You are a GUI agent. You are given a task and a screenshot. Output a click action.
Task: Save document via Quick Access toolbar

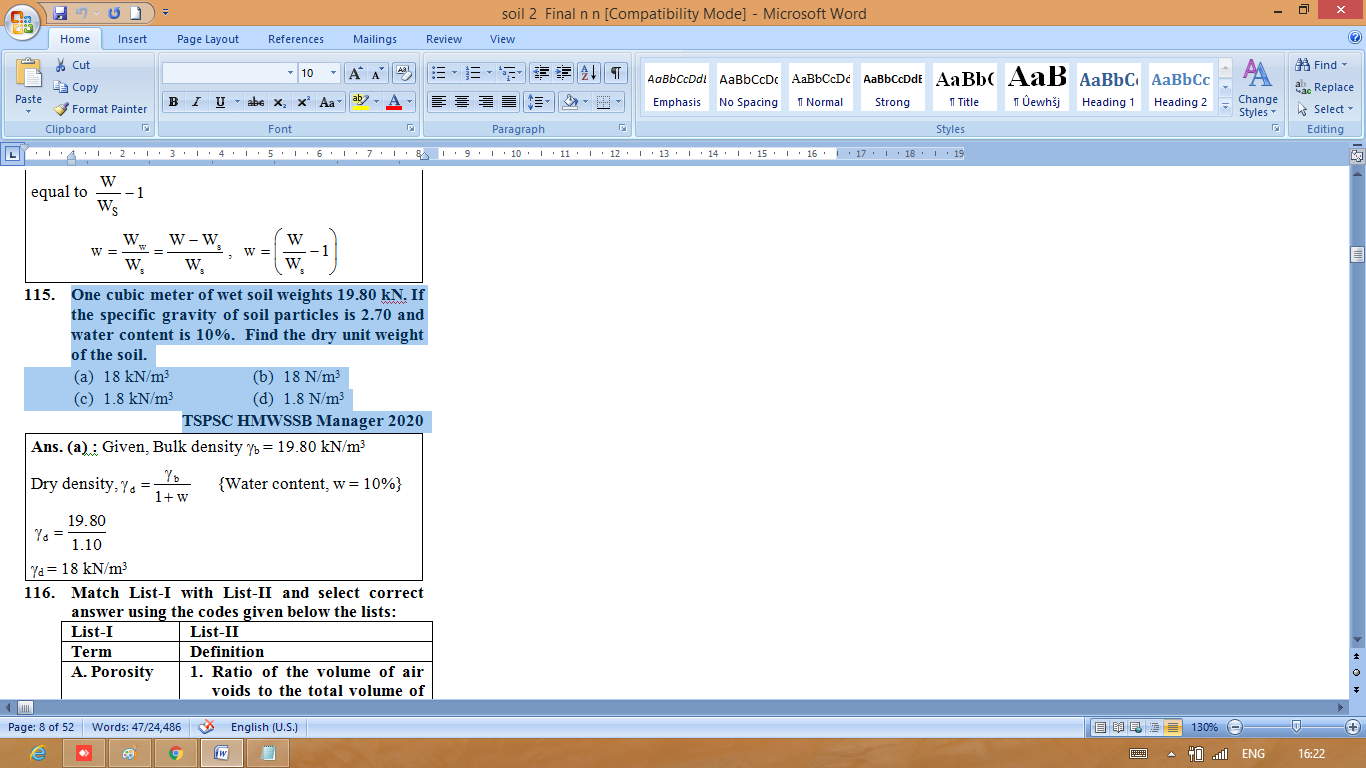[60, 13]
